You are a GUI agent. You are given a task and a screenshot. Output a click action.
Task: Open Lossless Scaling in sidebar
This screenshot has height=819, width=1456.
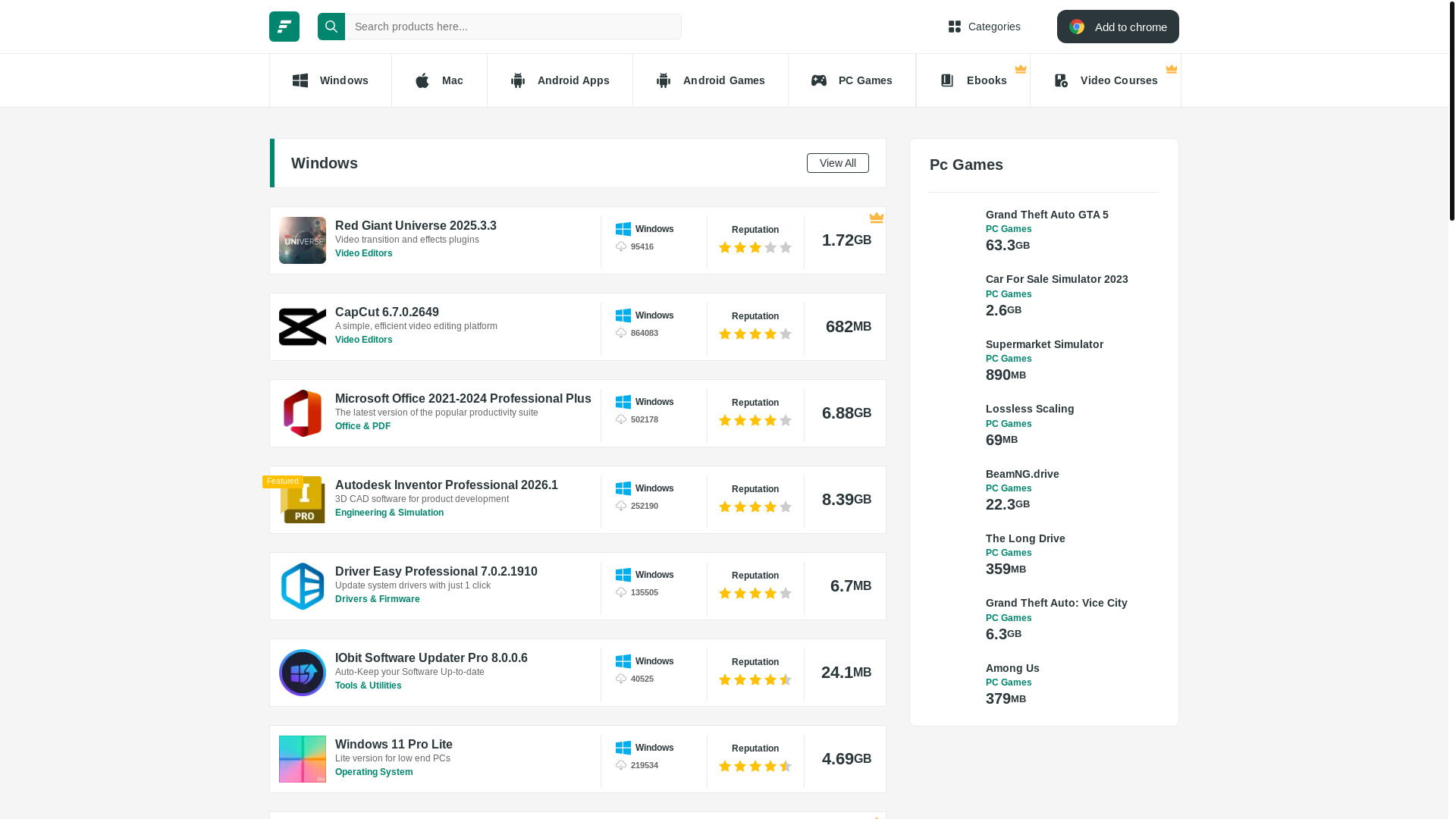tap(1030, 409)
